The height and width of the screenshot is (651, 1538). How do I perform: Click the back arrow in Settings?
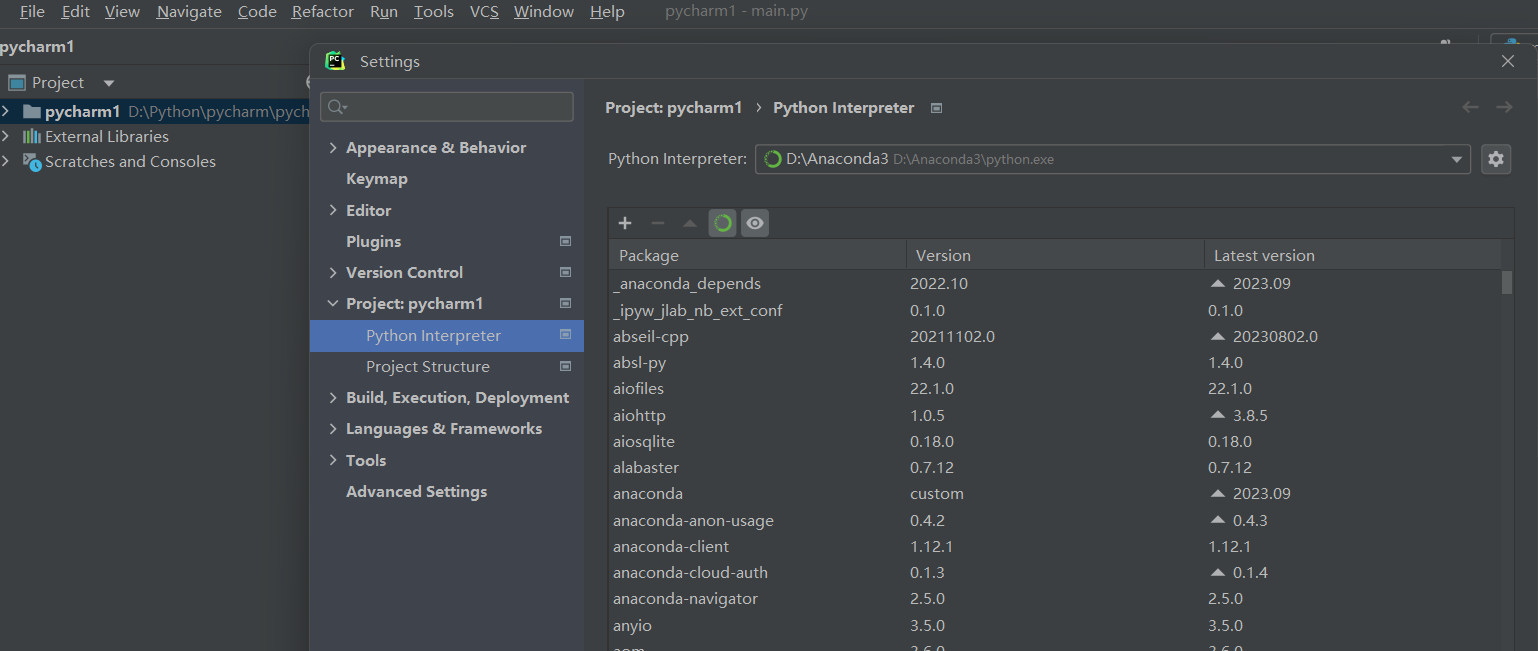1470,107
